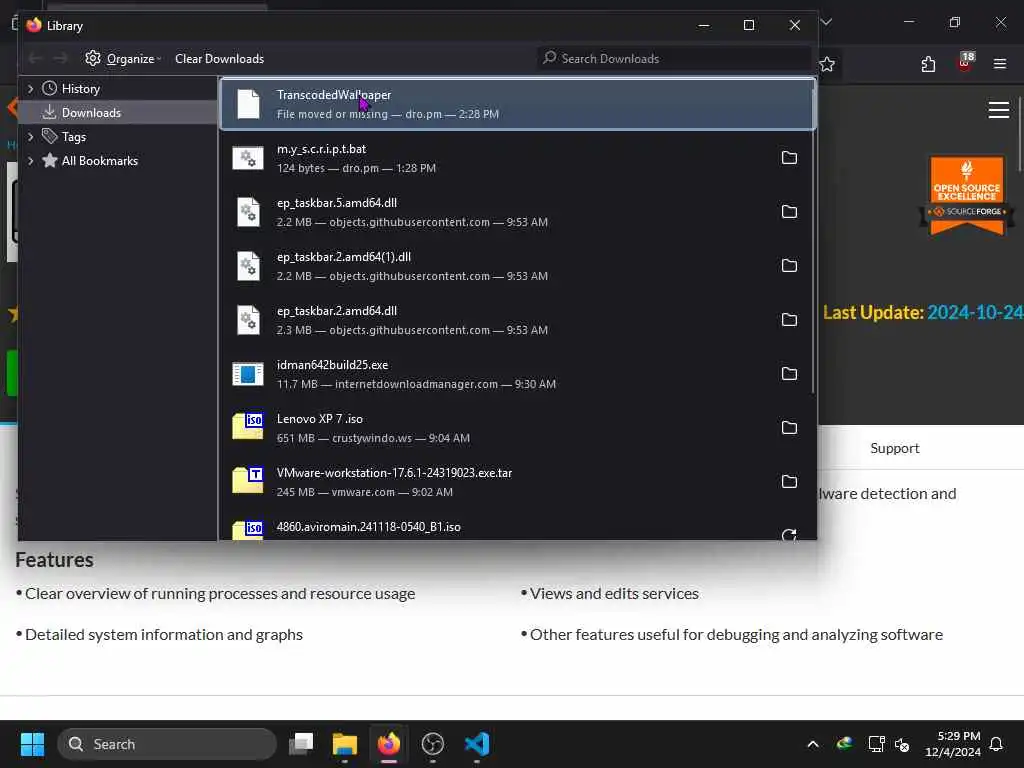The width and height of the screenshot is (1024, 768).
Task: Click the network status tray icon
Action: click(876, 744)
